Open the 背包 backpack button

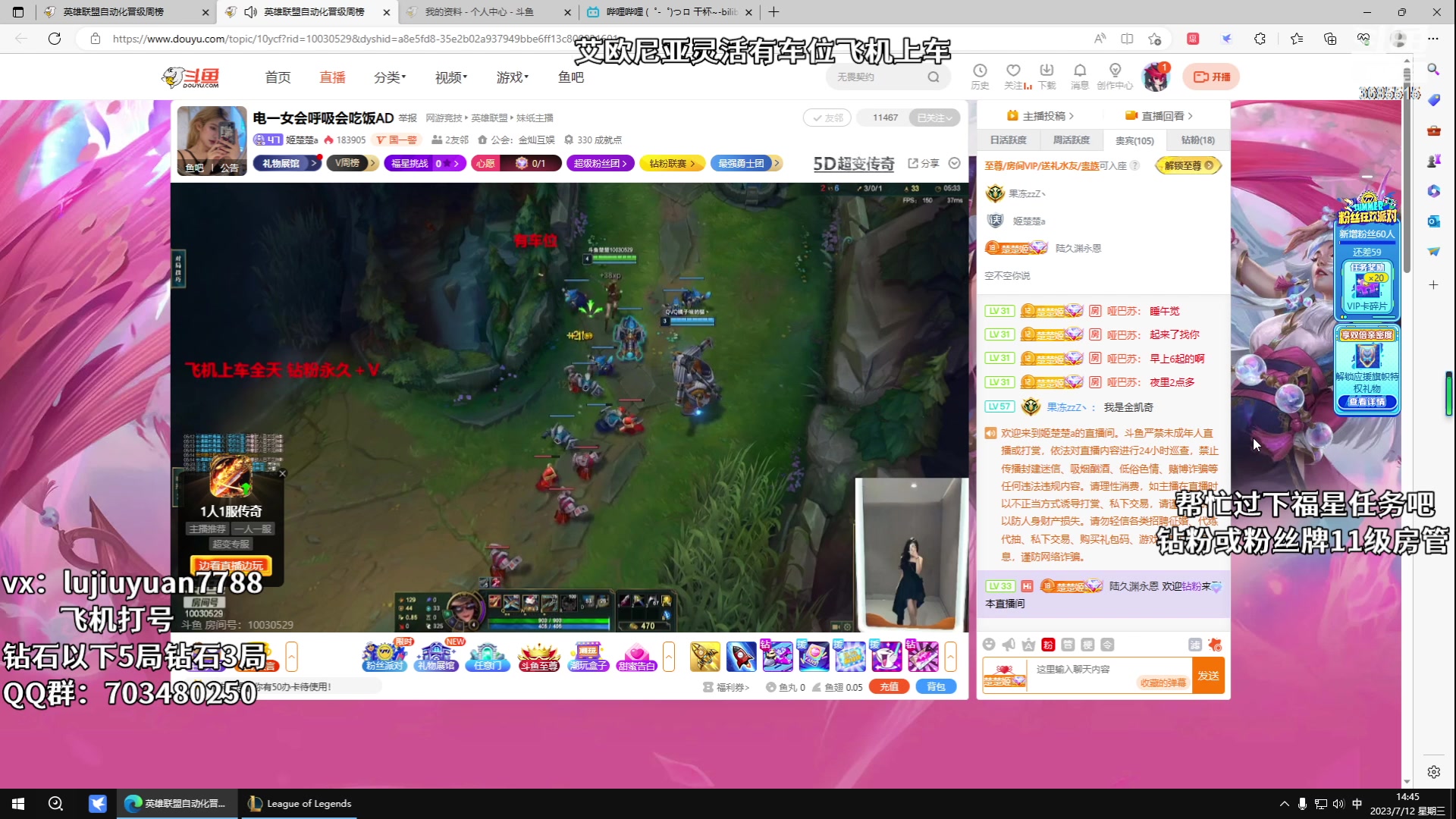[x=936, y=686]
